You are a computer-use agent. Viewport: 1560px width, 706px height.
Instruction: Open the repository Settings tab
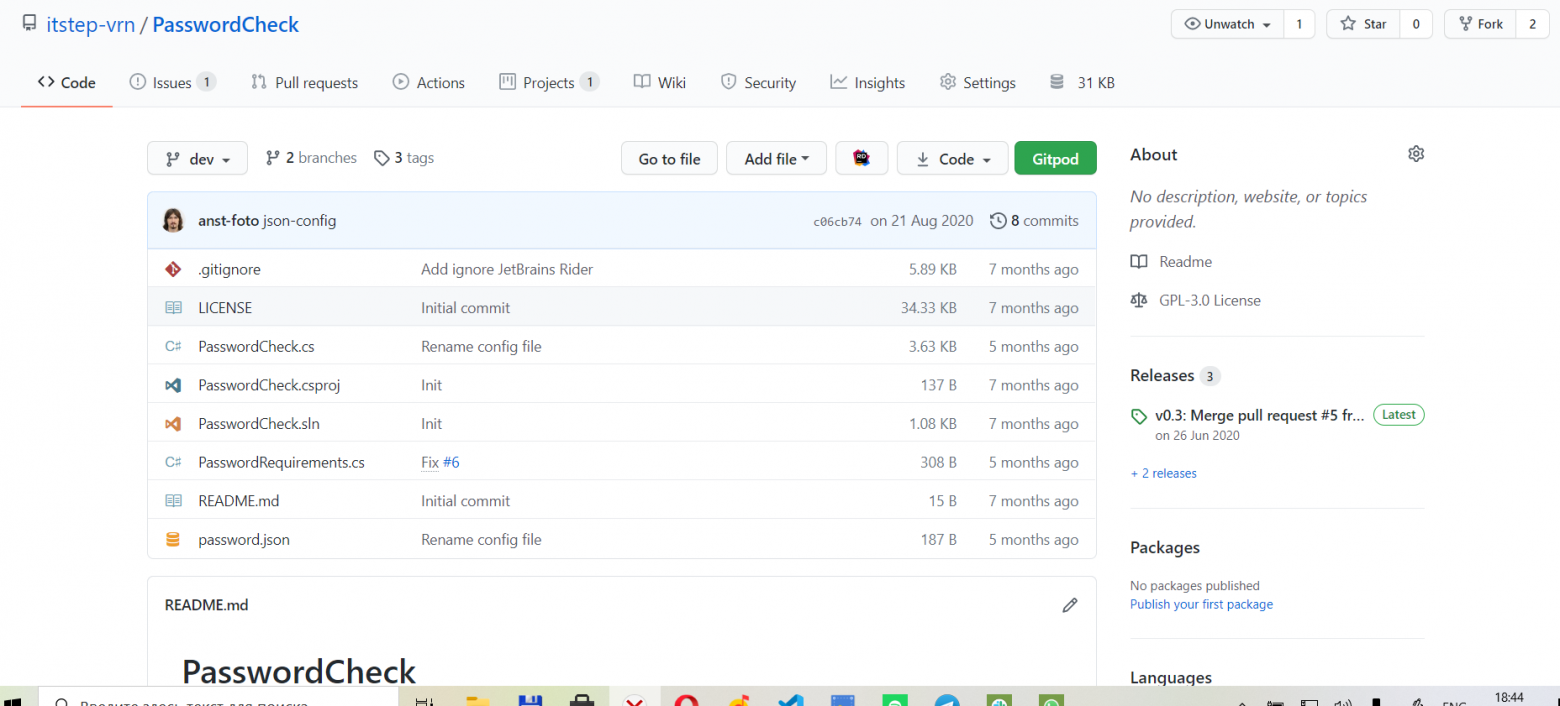977,83
